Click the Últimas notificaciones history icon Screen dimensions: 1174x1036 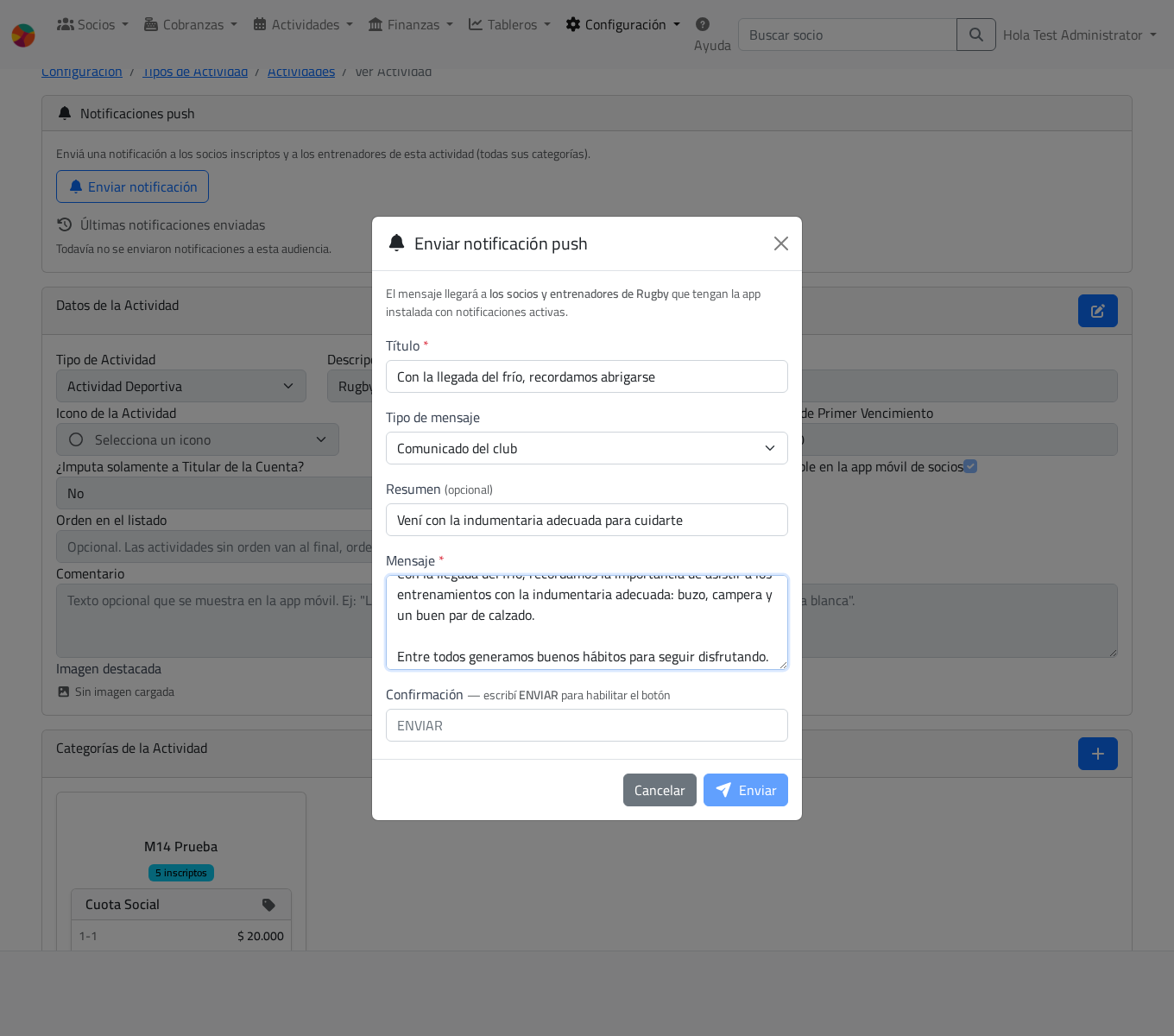[x=65, y=224]
